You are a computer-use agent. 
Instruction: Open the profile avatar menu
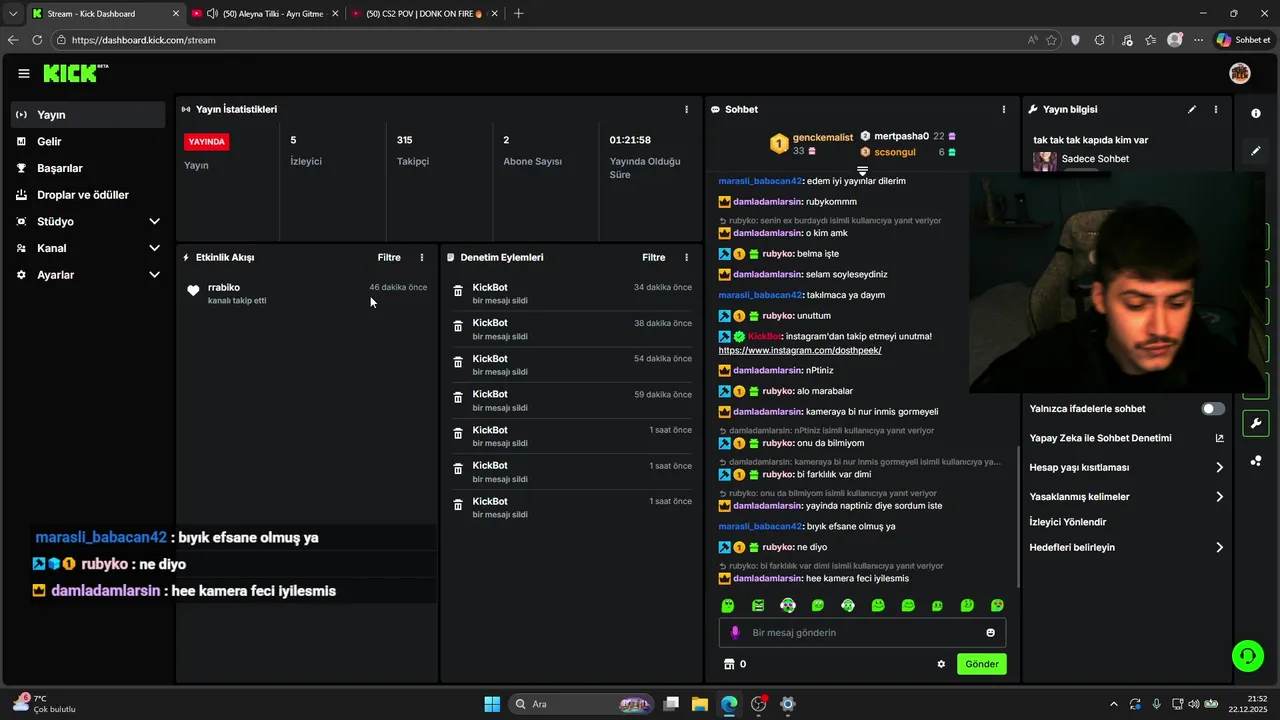(x=1240, y=73)
